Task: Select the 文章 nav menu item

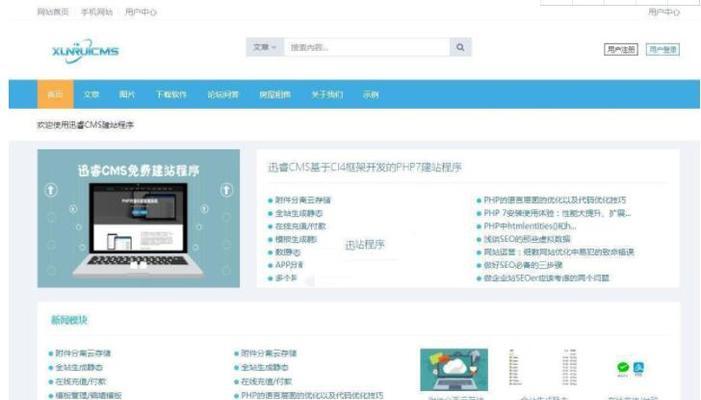Action: (91, 94)
